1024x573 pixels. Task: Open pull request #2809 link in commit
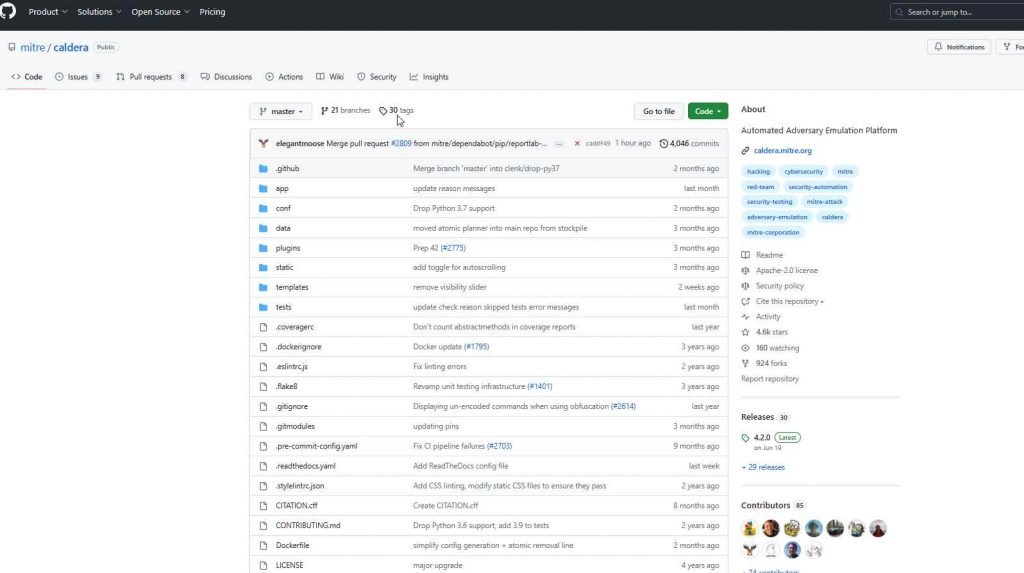401,144
